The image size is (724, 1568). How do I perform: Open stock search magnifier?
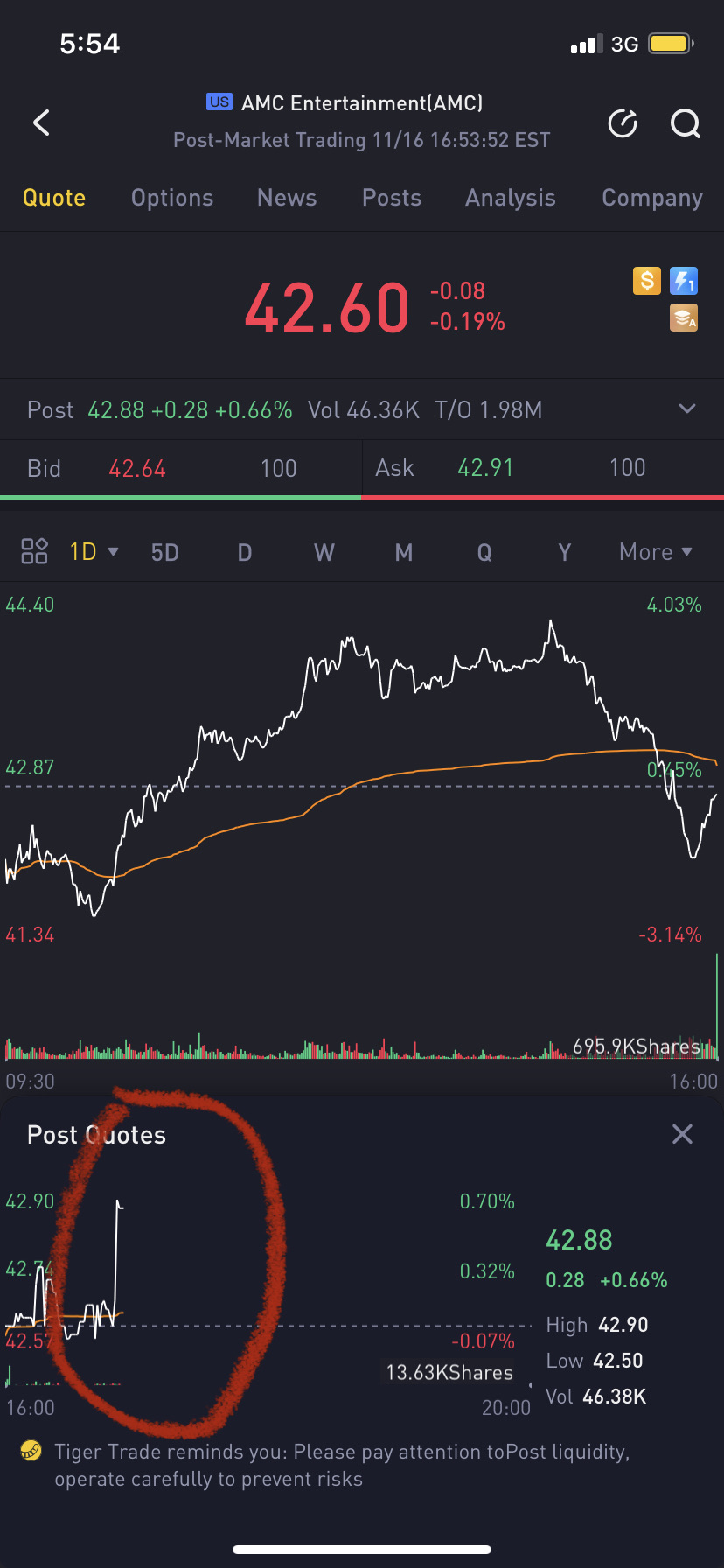click(685, 123)
